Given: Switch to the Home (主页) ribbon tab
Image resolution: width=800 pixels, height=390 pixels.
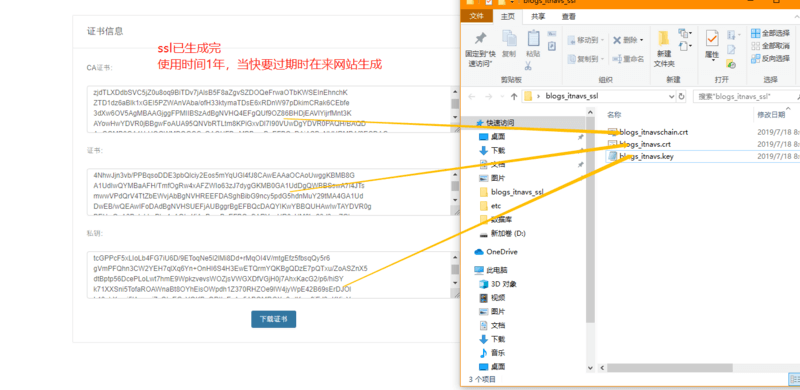Looking at the screenshot, I should (508, 16).
